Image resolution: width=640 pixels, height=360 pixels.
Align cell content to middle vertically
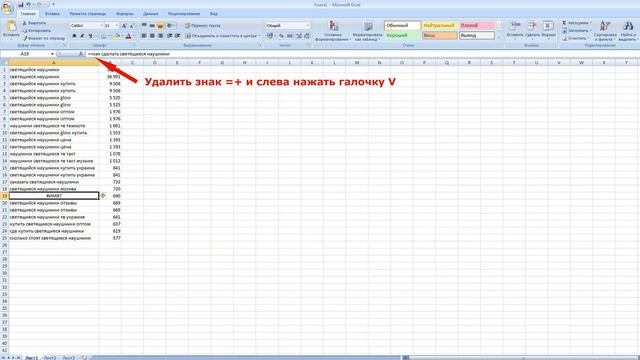click(152, 26)
